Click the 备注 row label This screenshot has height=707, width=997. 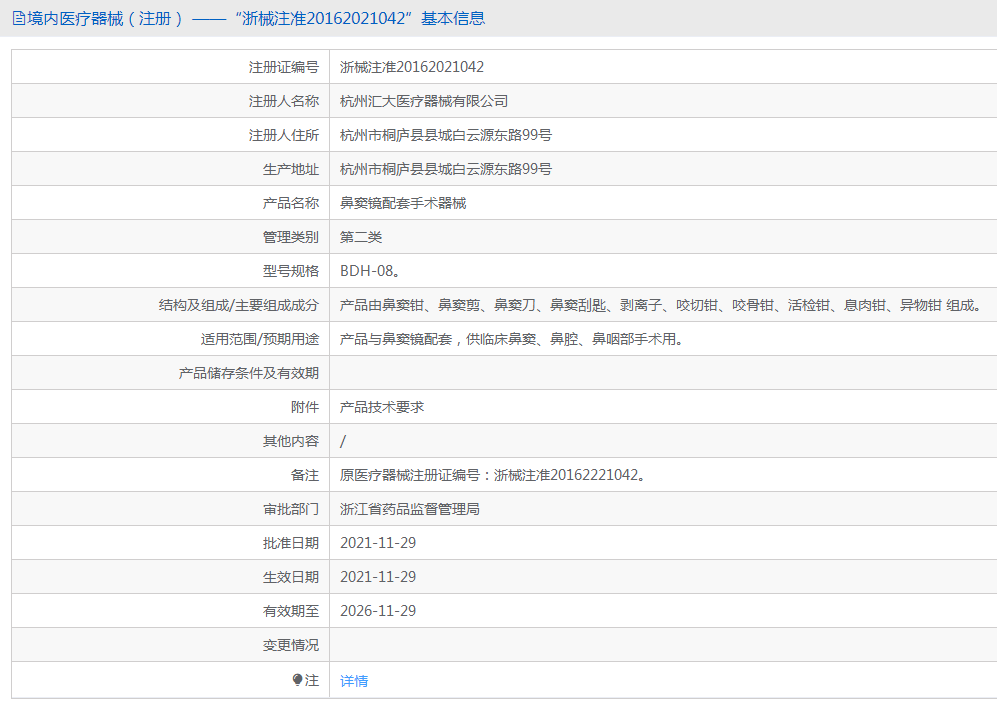[305, 475]
